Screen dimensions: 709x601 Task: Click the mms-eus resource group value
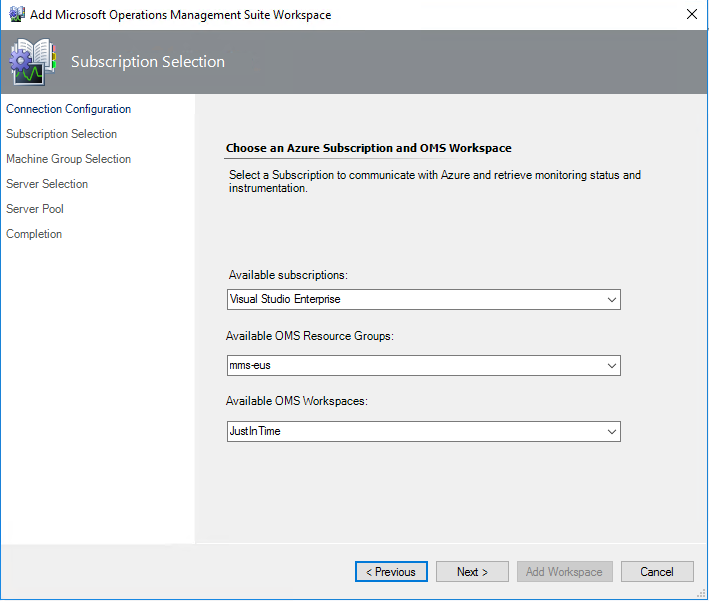[250, 366]
